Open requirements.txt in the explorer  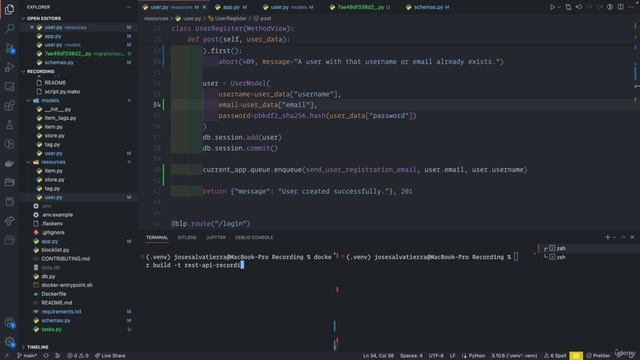coord(61,311)
